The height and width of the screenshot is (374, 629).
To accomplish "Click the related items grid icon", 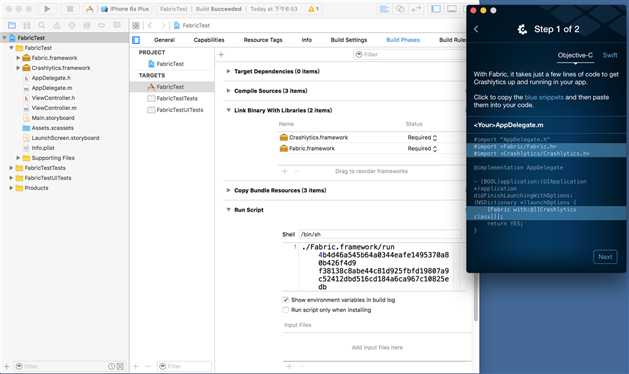I will pyautogui.click(x=136, y=25).
